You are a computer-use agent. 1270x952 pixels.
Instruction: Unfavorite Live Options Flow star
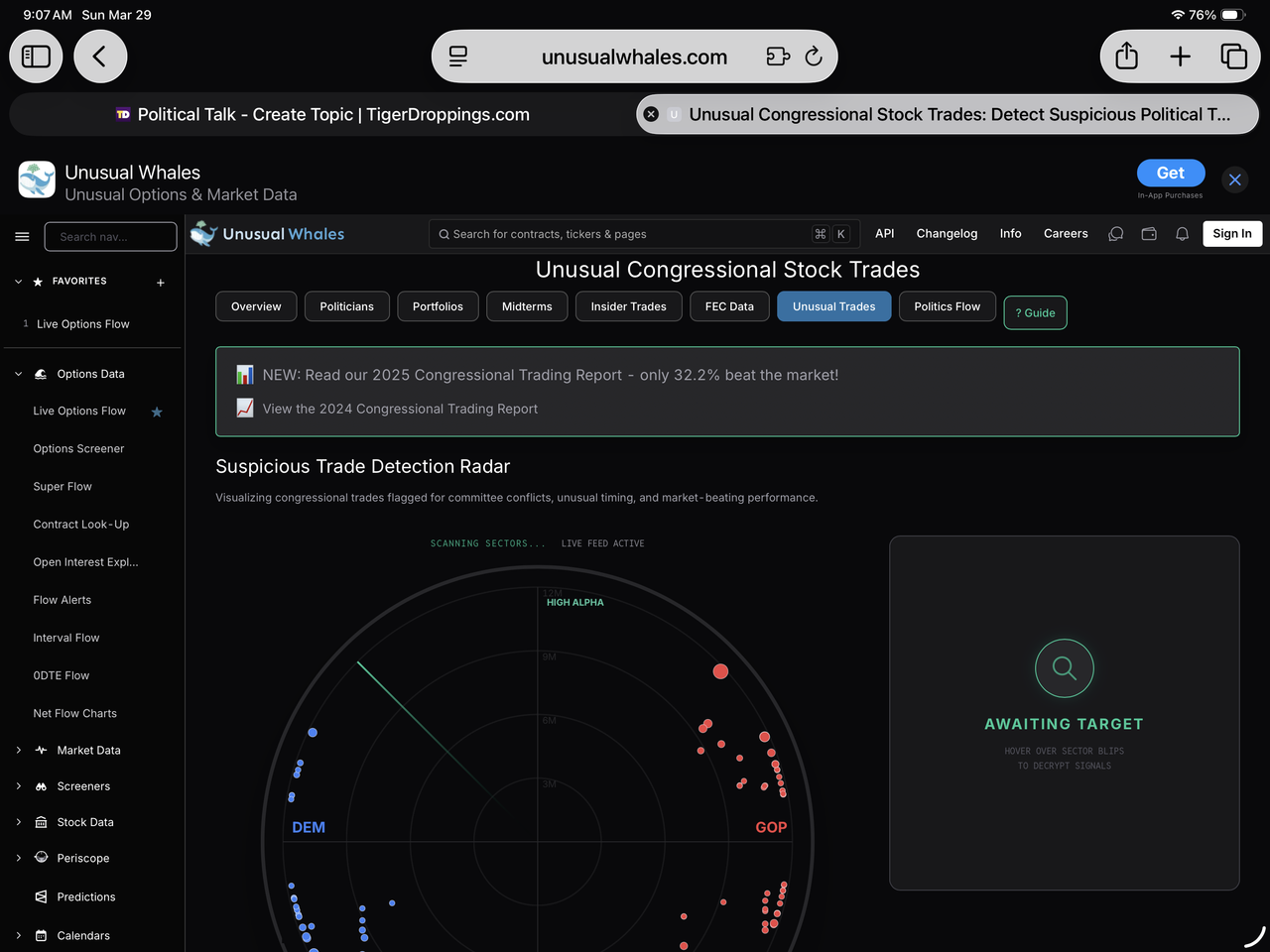point(157,412)
